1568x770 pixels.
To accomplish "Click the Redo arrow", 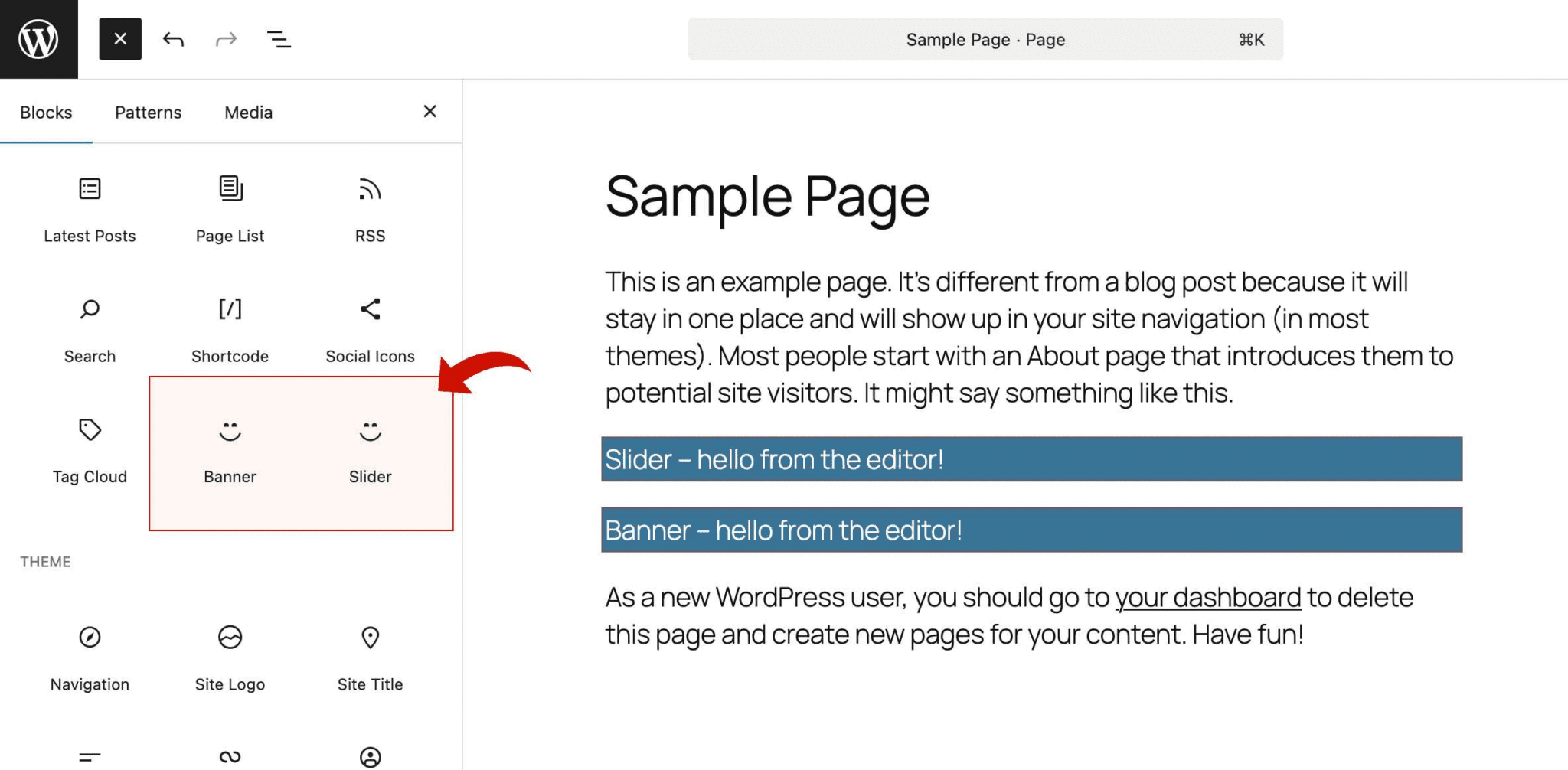I will point(226,39).
